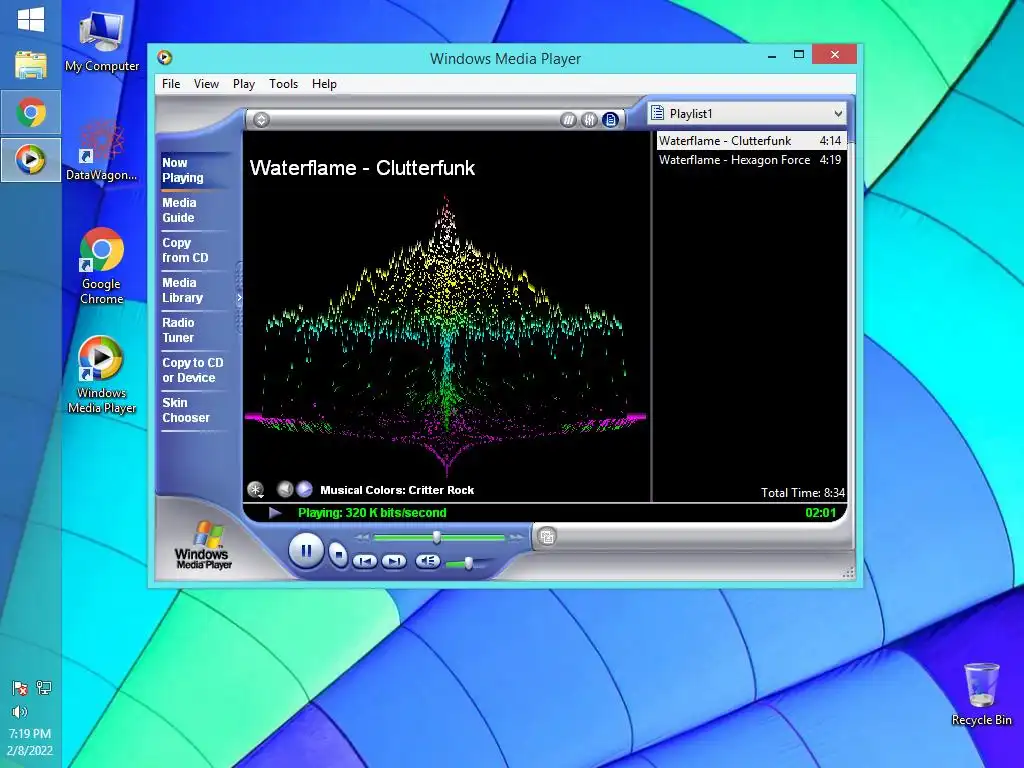Click the play status icon beside Playing text

[x=275, y=513]
